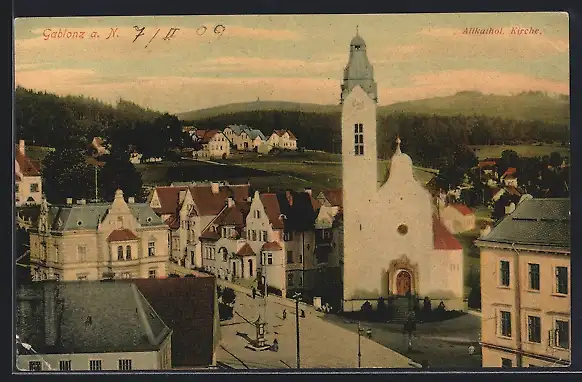
Task: Click the street lamp post in foreground
Action: 298,330
